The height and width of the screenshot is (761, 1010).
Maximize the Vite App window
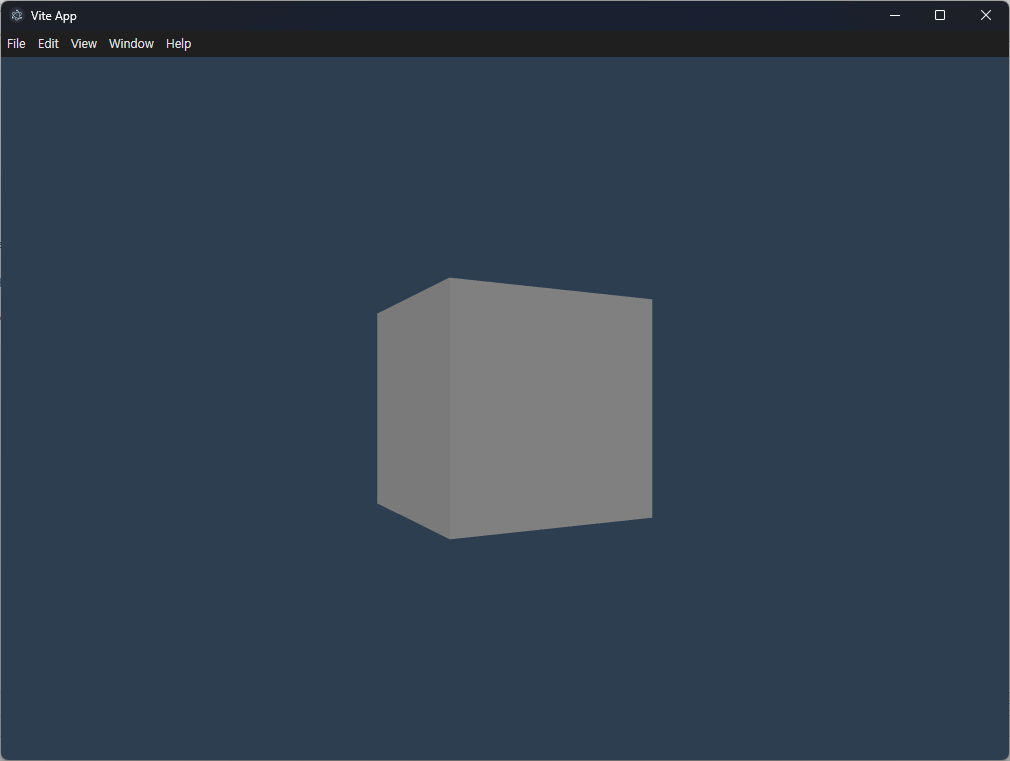point(940,15)
